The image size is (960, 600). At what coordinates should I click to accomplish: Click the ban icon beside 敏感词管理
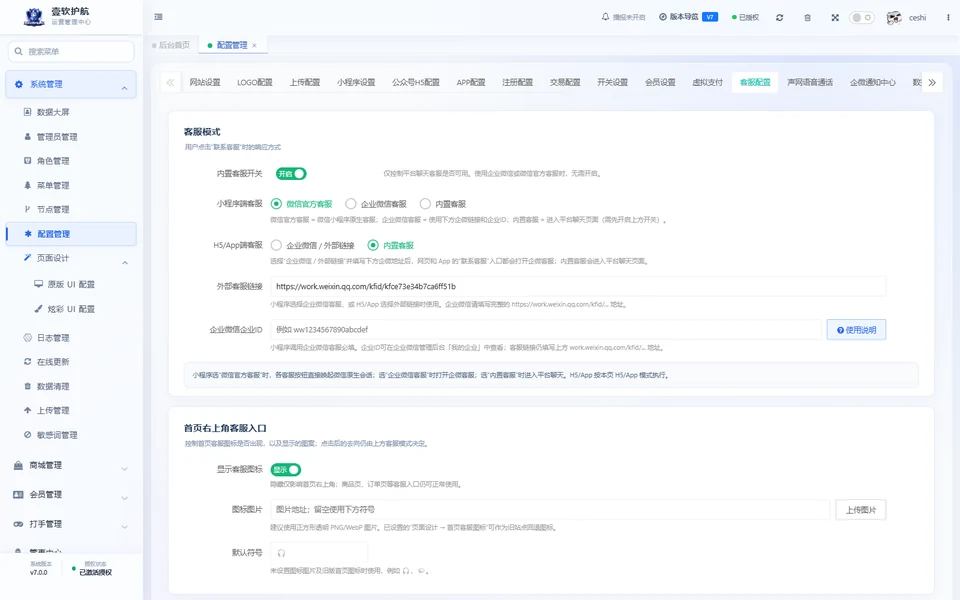[27, 435]
